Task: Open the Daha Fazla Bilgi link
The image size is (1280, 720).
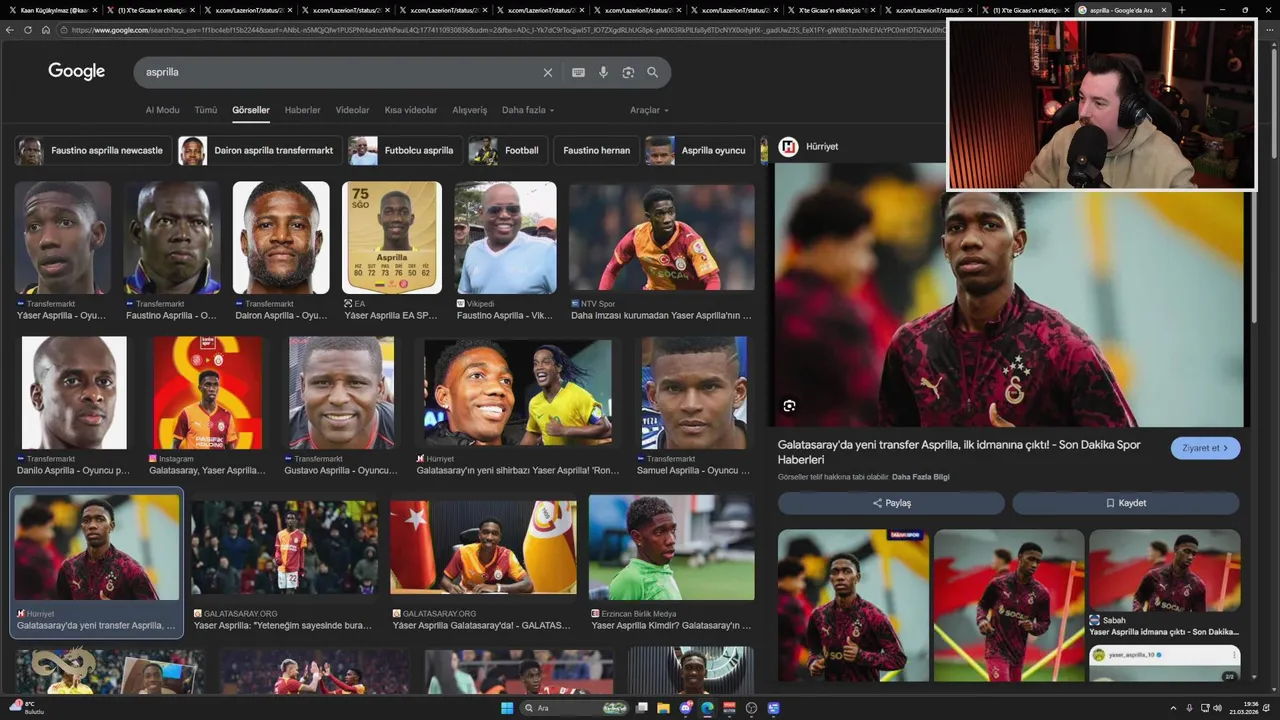Action: point(920,477)
